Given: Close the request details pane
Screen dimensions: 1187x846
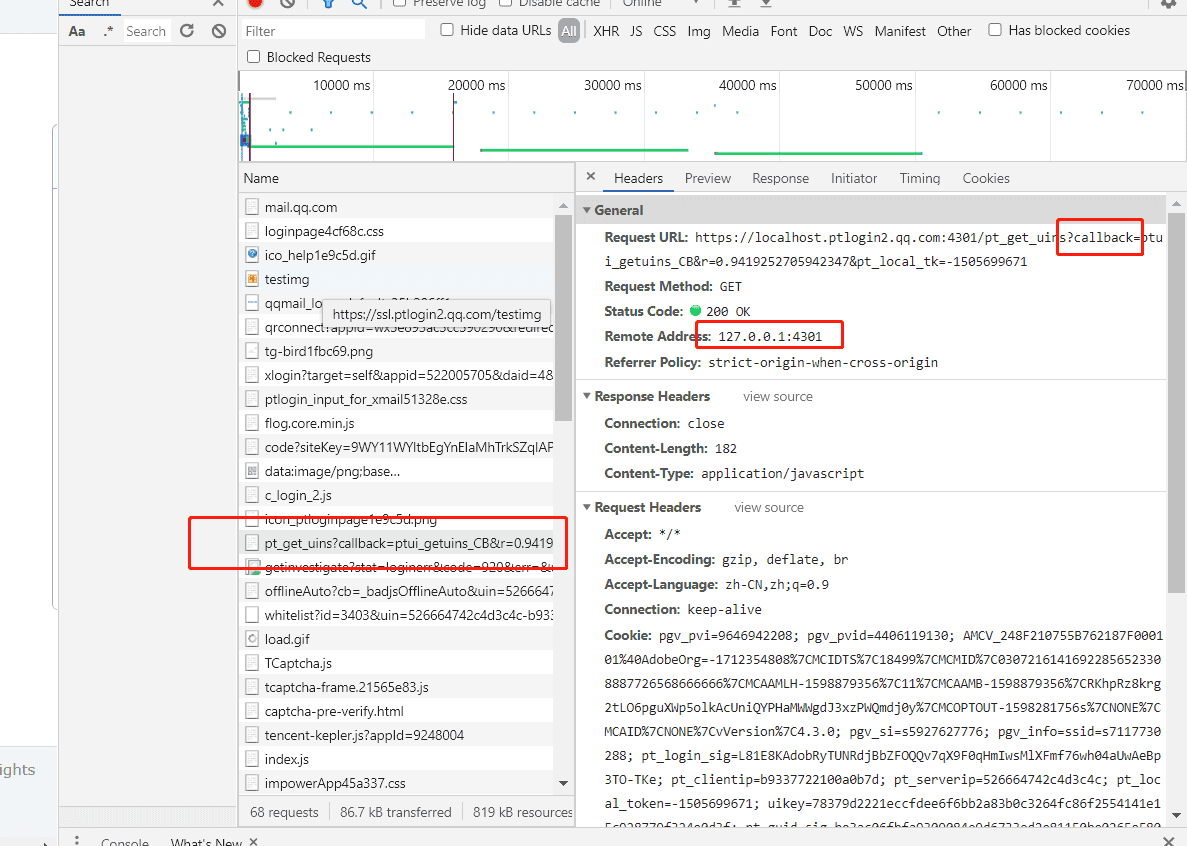Looking at the screenshot, I should (x=591, y=177).
